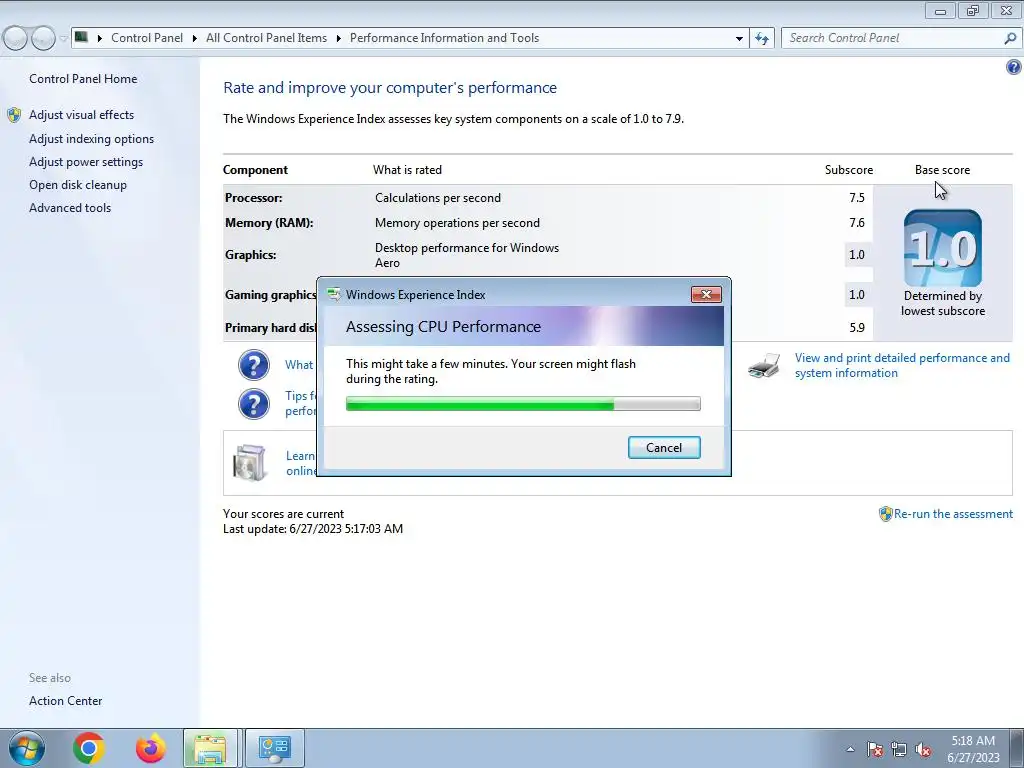Click the 'Subscore' column header

848,170
